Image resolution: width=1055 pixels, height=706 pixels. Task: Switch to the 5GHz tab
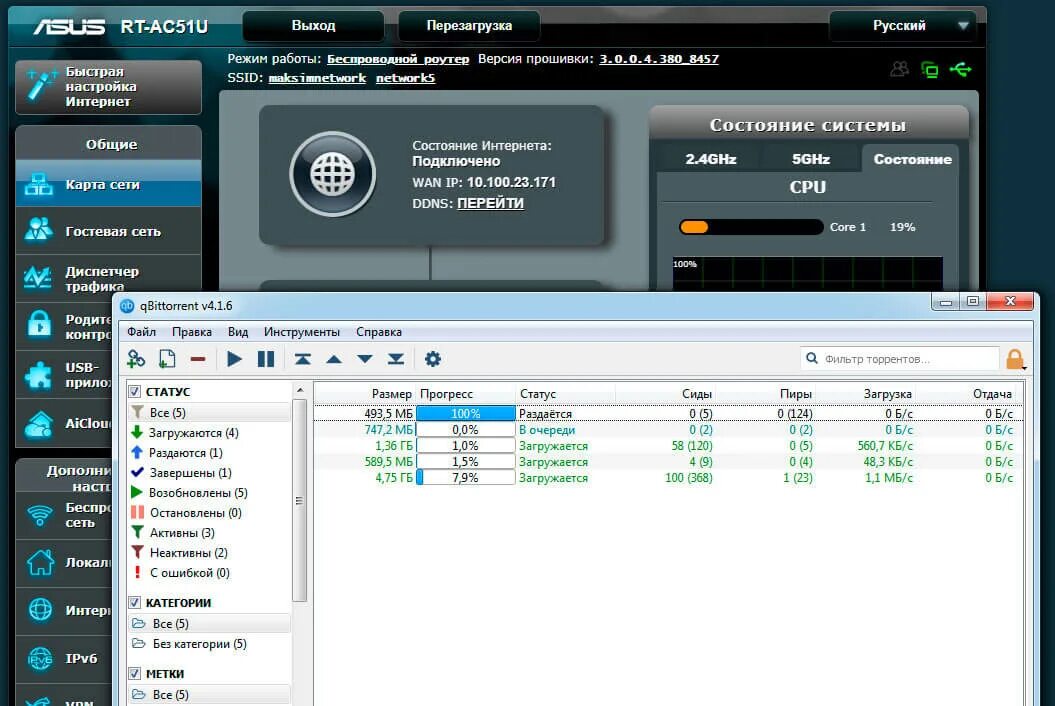pyautogui.click(x=810, y=157)
